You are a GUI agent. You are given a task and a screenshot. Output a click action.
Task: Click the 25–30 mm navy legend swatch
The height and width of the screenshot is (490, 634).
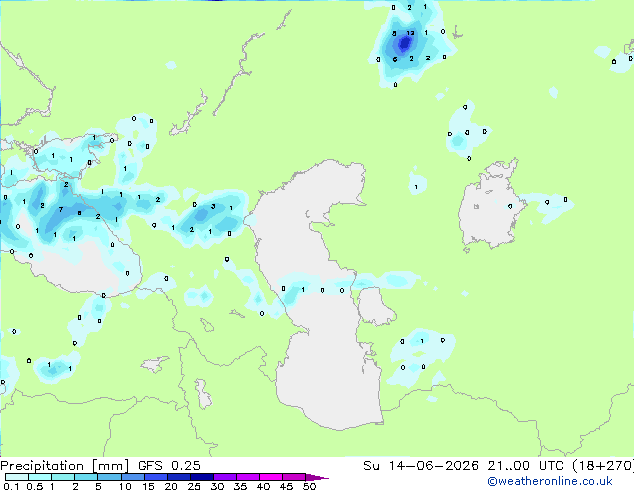tap(201, 477)
